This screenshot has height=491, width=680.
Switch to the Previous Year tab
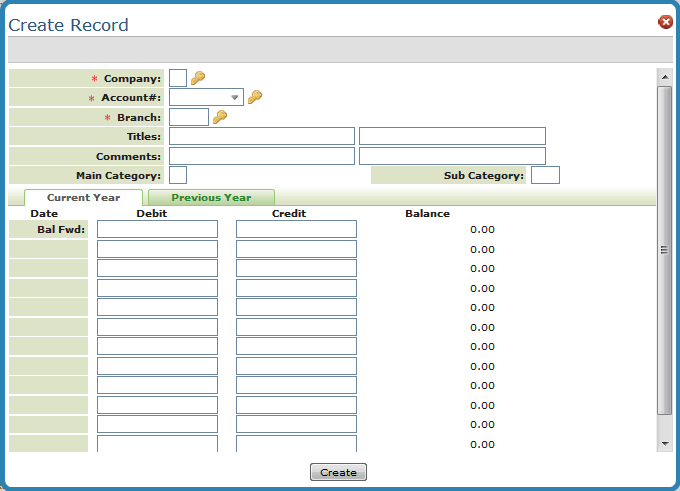211,198
